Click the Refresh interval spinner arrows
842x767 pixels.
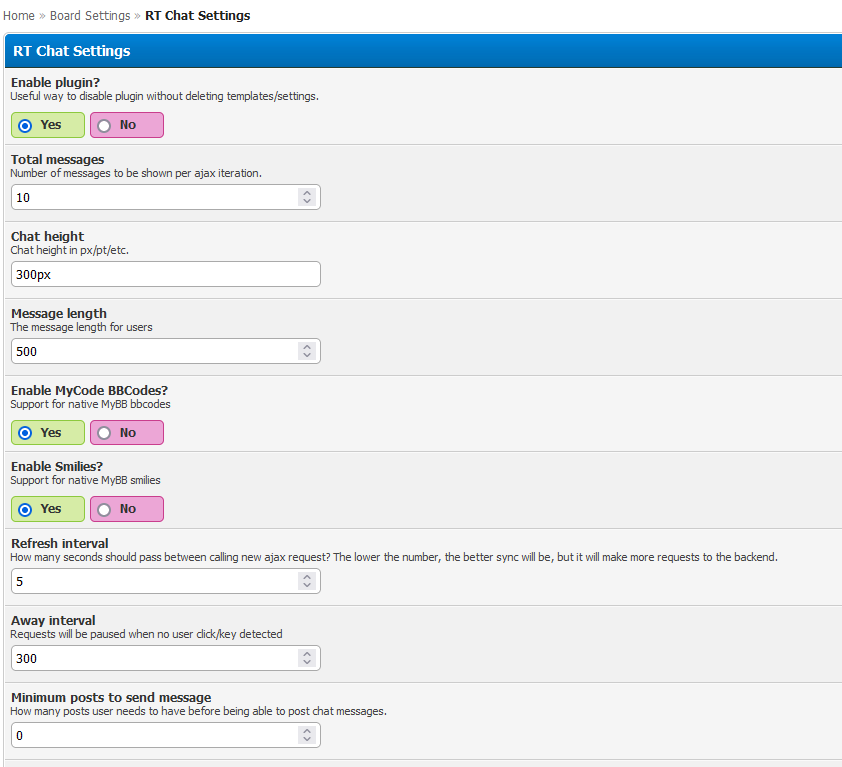pyautogui.click(x=307, y=581)
